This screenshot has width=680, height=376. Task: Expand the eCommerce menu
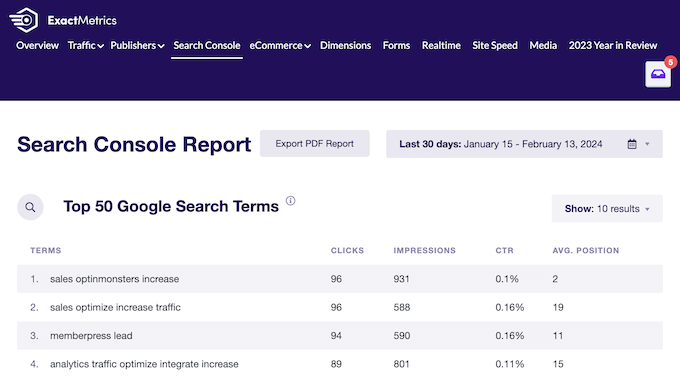(280, 46)
